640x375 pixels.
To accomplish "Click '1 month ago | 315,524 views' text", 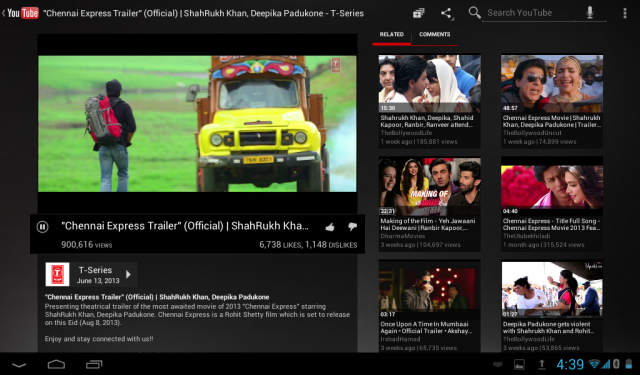I will tap(543, 245).
